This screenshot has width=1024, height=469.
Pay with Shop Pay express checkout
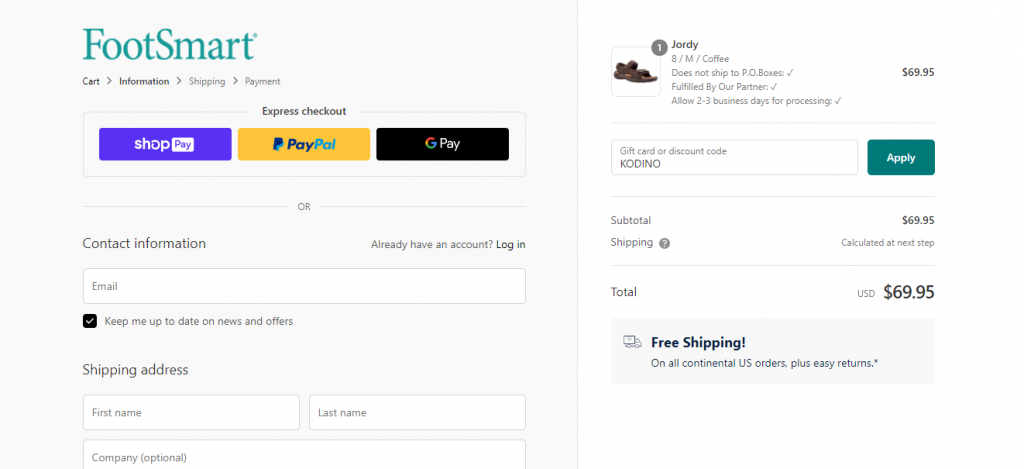click(165, 144)
